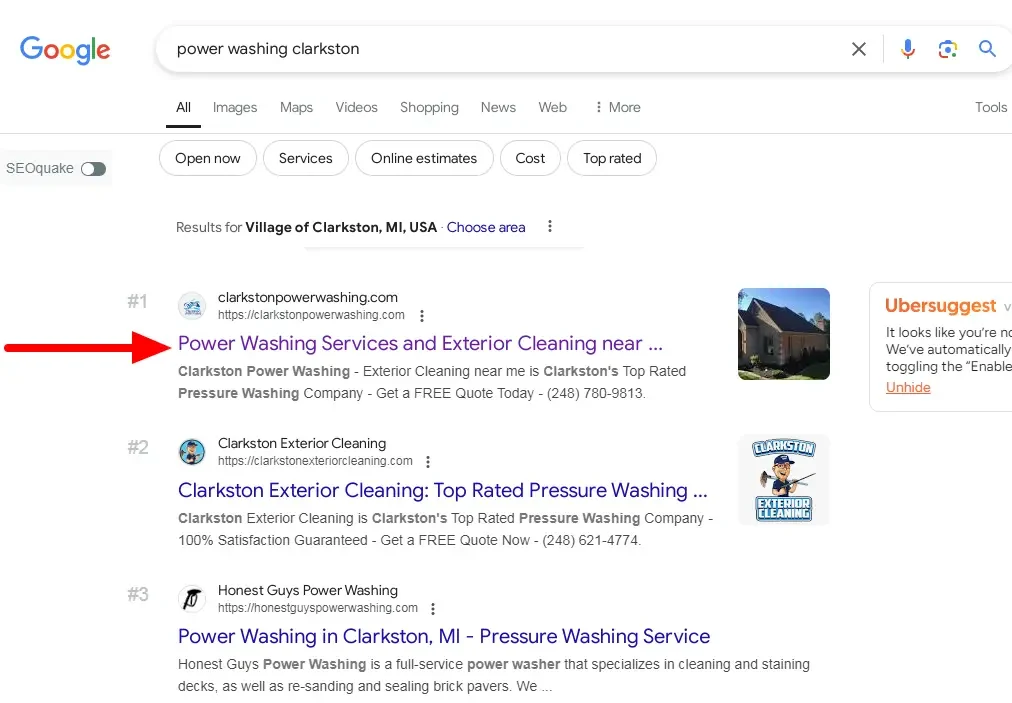
Task: Open options for Honest Guys result
Action: 433,609
